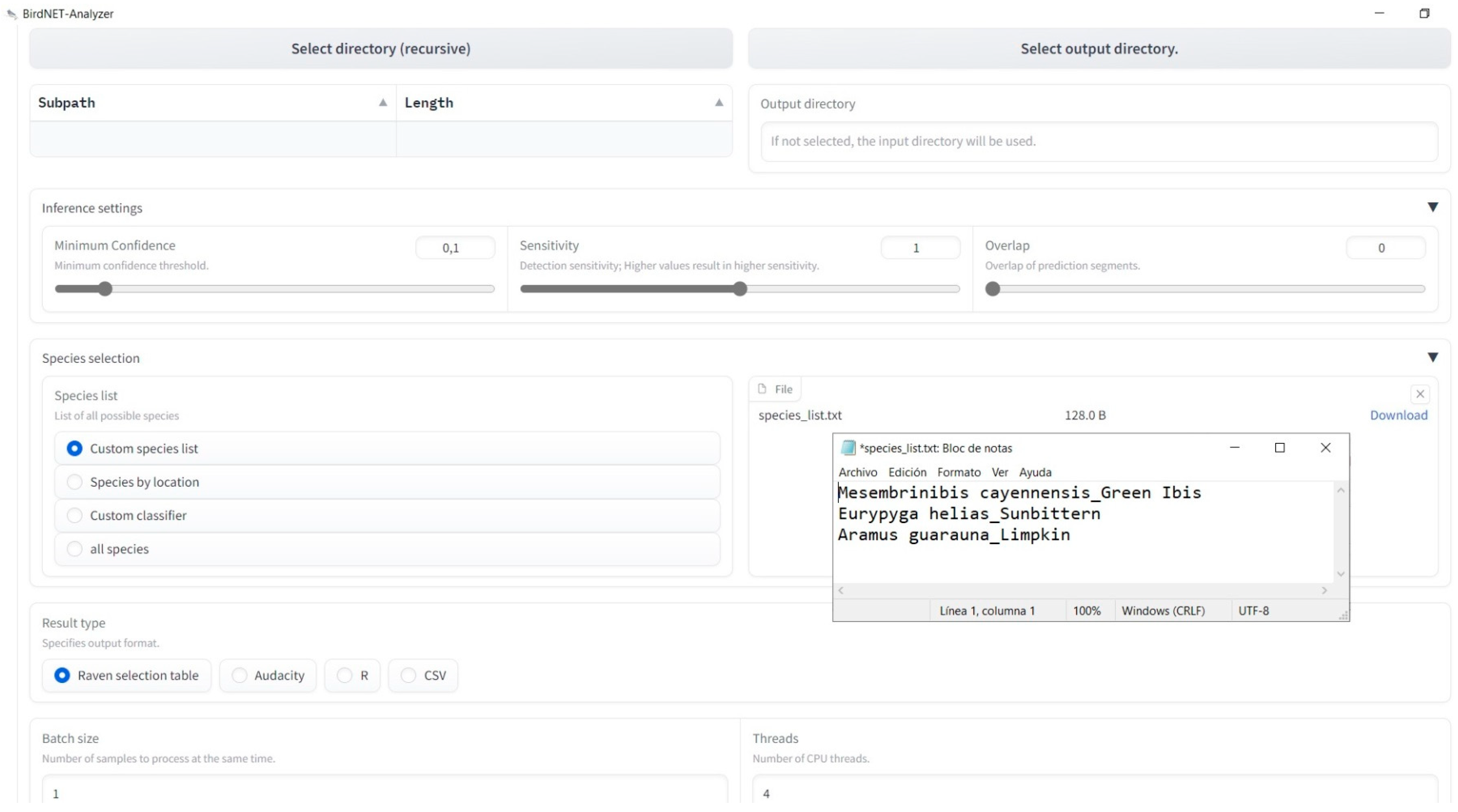Maximize the Notepad window

point(1279,448)
